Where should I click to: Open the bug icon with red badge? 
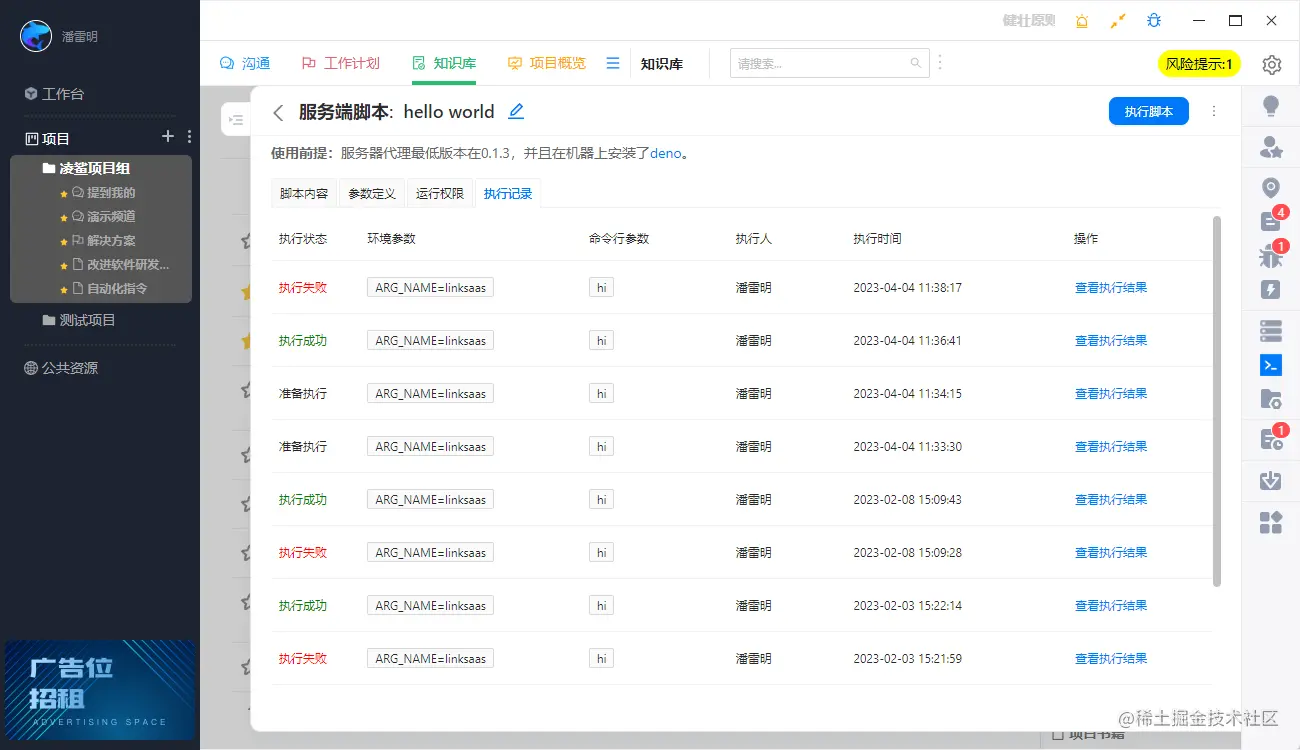pos(1271,256)
